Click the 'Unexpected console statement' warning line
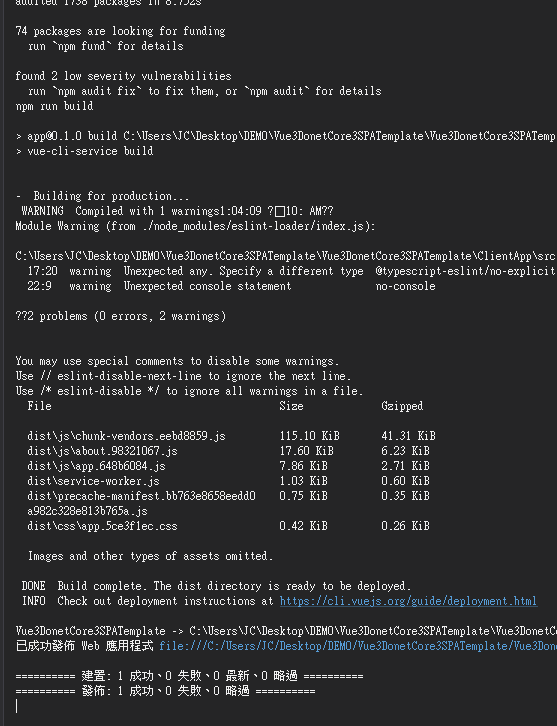The height and width of the screenshot is (726, 557). pos(231,286)
